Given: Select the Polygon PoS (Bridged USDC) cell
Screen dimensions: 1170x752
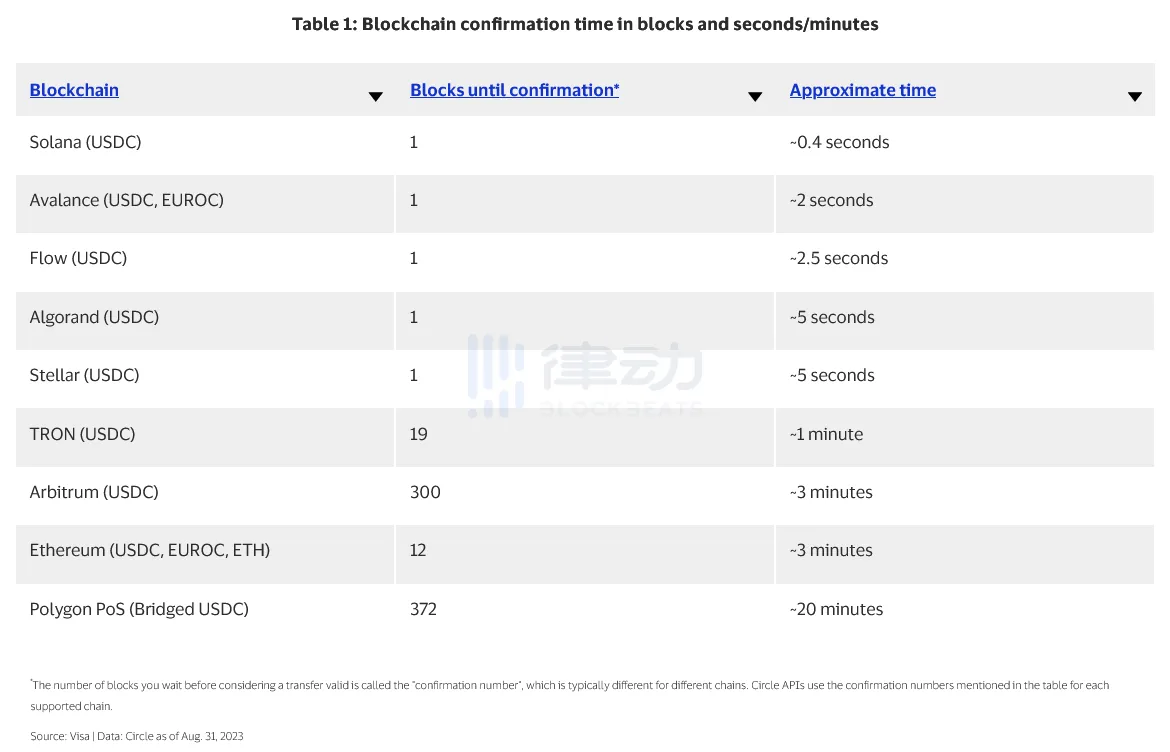Looking at the screenshot, I should click(x=139, y=609).
